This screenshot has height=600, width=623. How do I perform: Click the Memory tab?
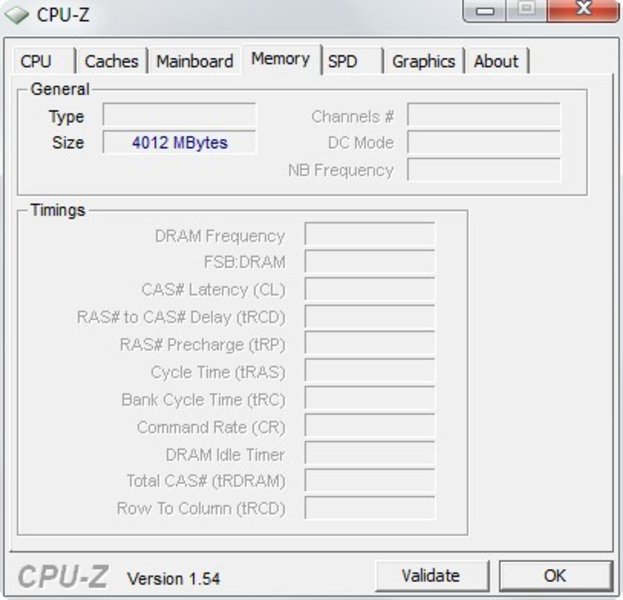coord(281,59)
